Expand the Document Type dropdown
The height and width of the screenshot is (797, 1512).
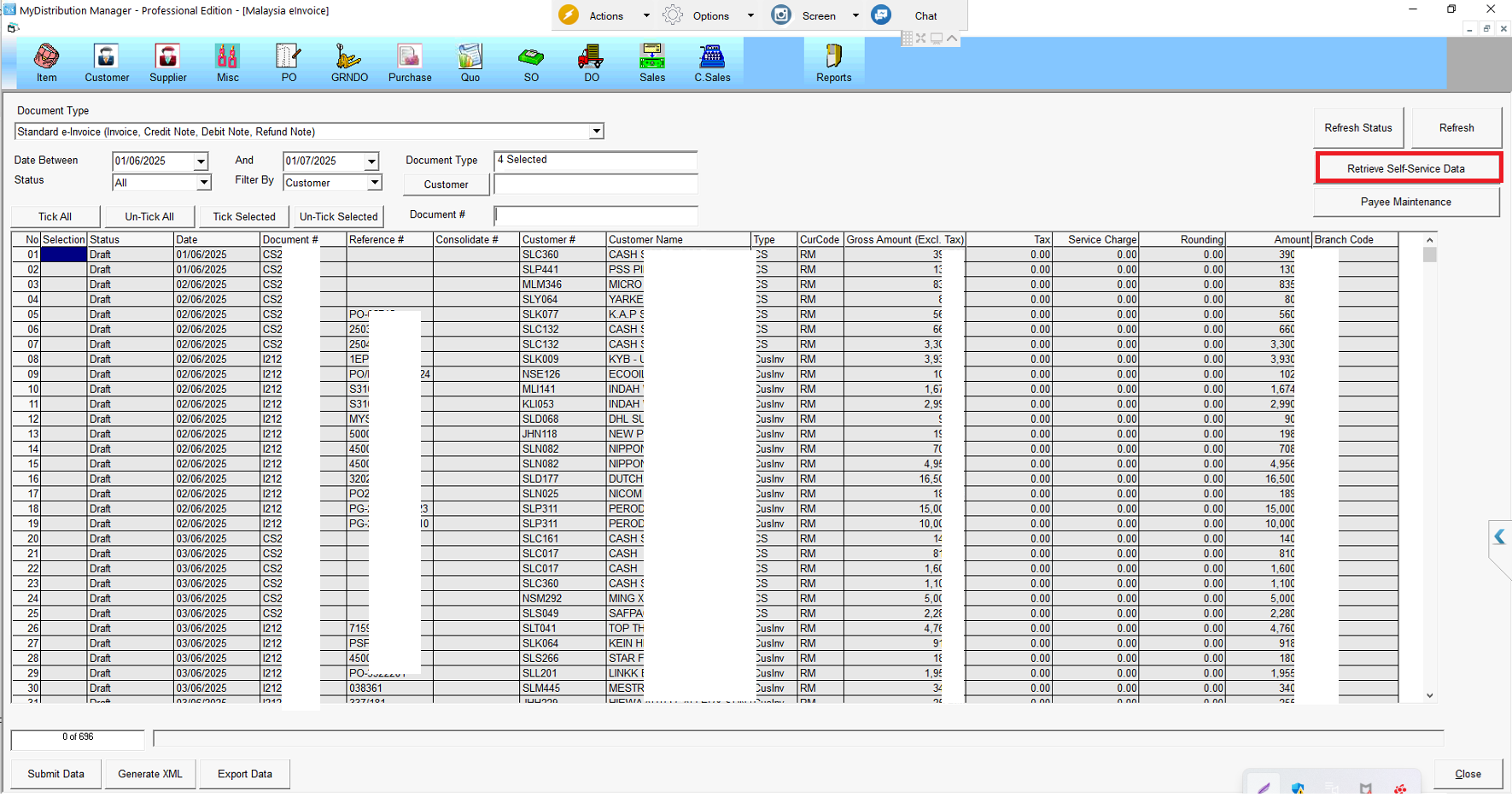tap(597, 132)
